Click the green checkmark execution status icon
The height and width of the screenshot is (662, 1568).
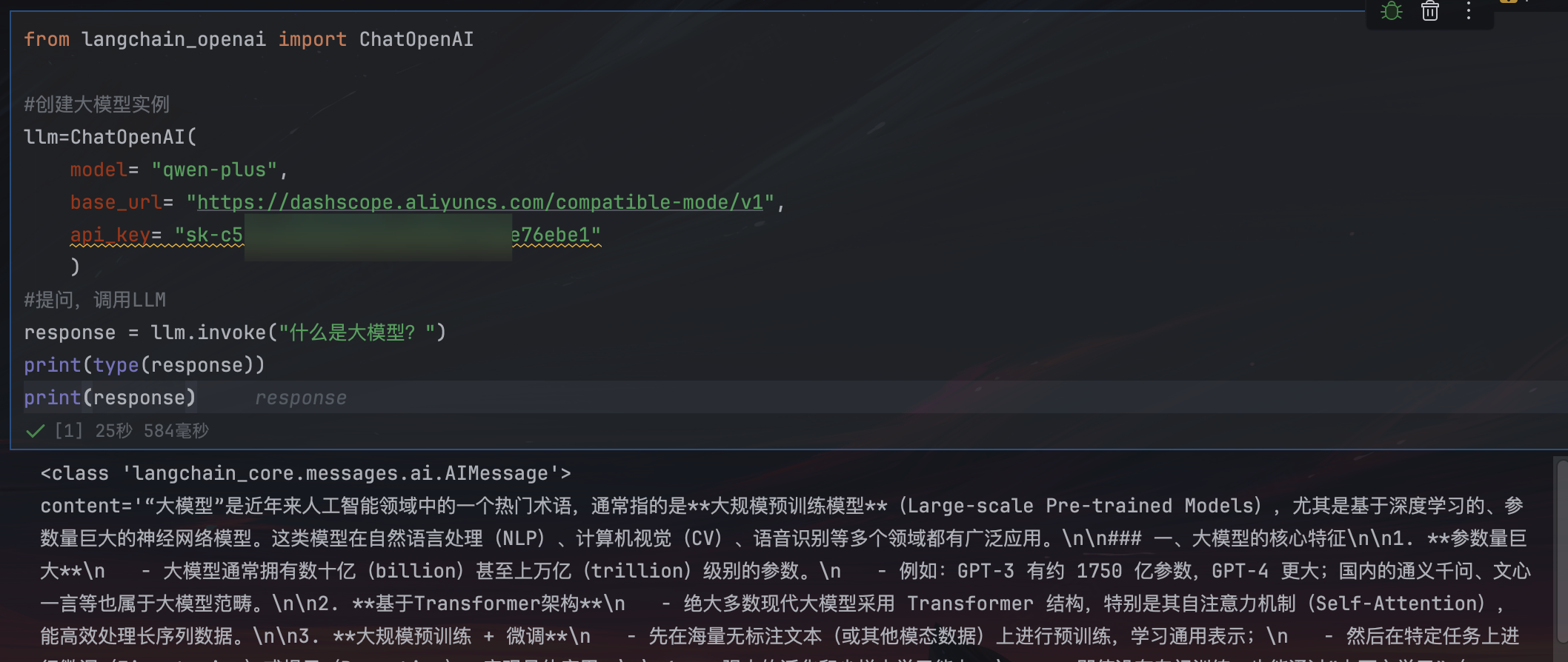point(35,431)
